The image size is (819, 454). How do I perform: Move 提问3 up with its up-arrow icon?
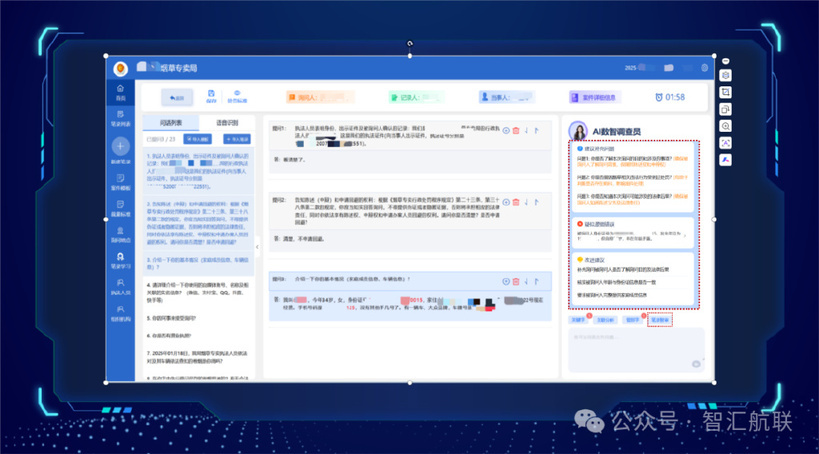click(536, 282)
